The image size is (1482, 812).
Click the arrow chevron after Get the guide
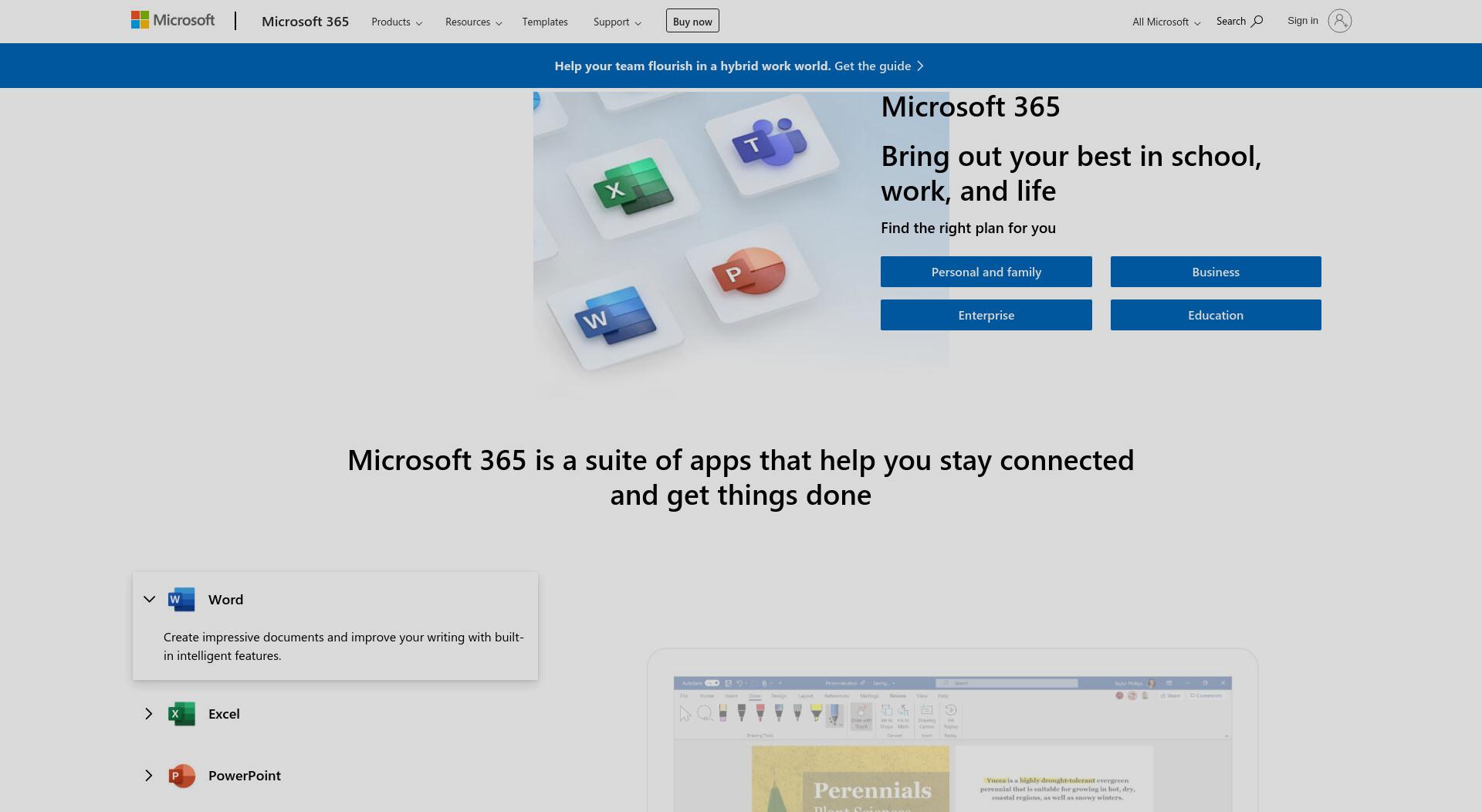point(920,66)
